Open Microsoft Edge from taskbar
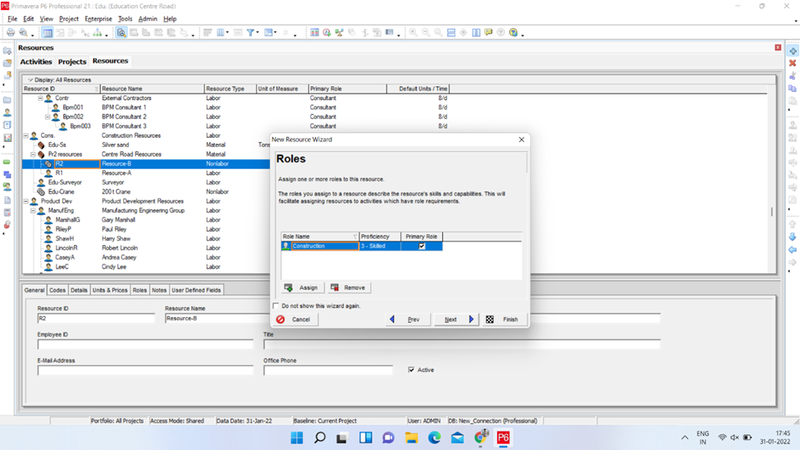 tap(434, 437)
